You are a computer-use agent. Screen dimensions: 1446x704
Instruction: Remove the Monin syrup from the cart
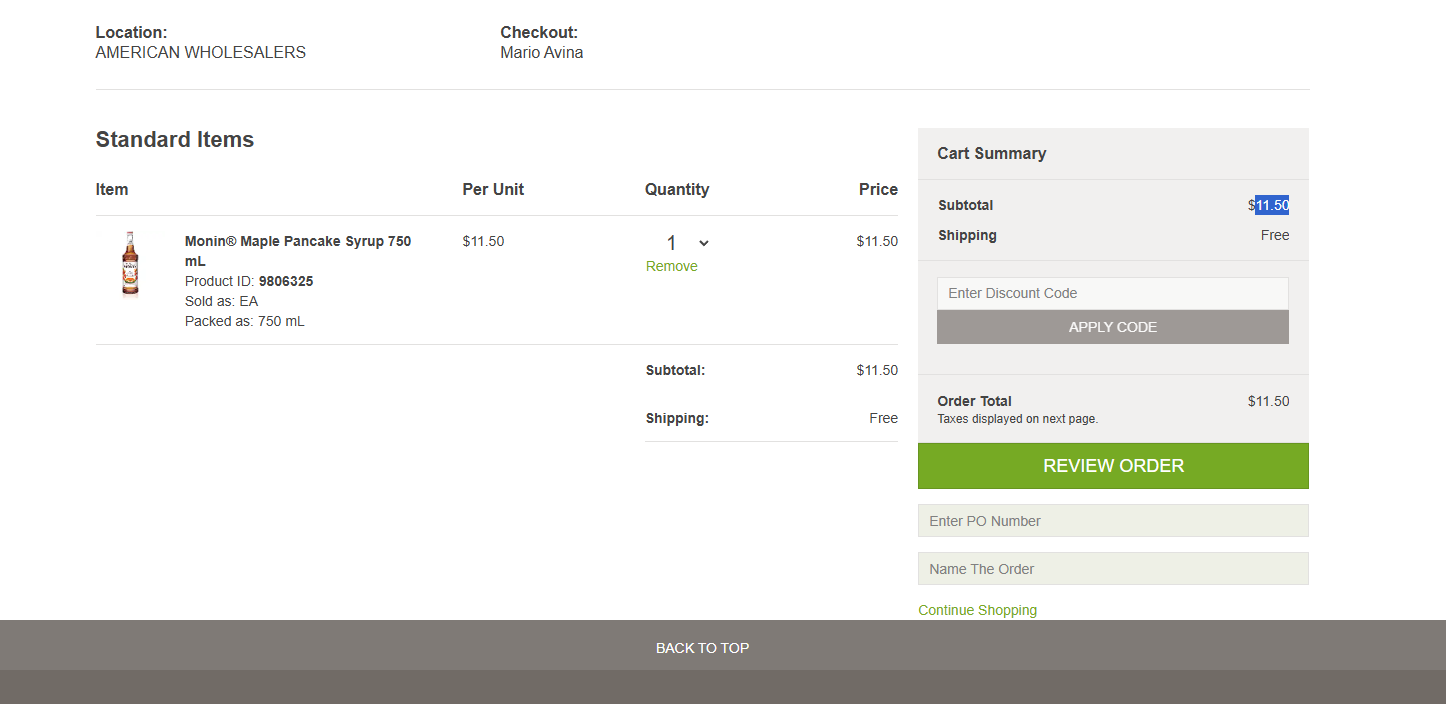pos(671,266)
